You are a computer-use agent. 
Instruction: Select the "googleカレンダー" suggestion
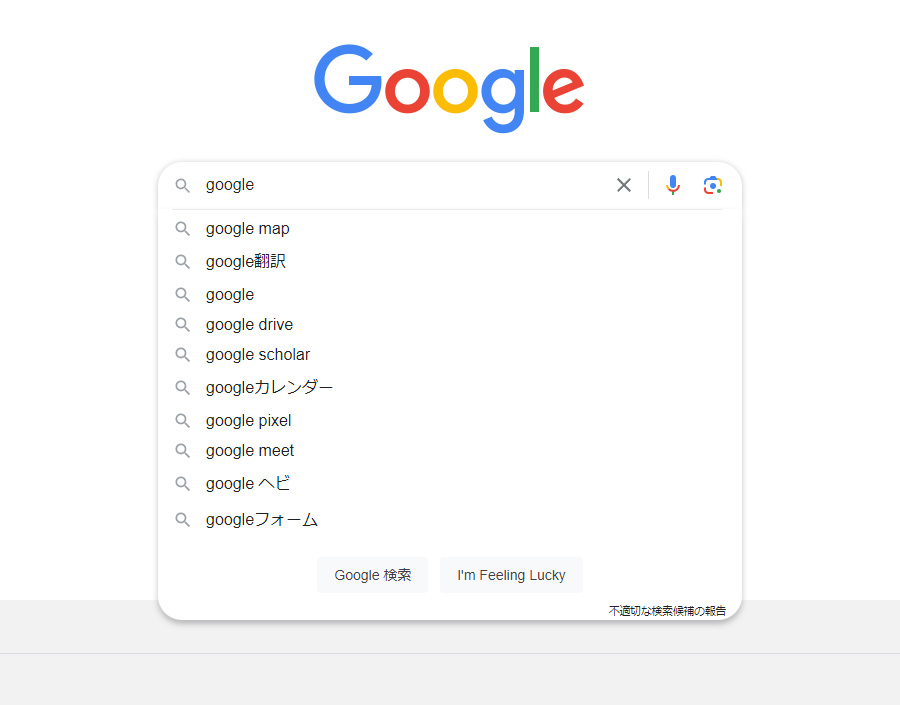point(269,388)
